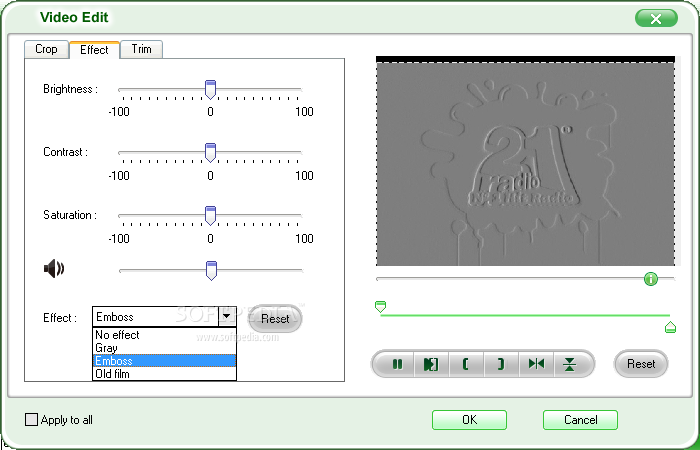Select the trim start marker
Screen dimensions: 700x450
point(380,306)
